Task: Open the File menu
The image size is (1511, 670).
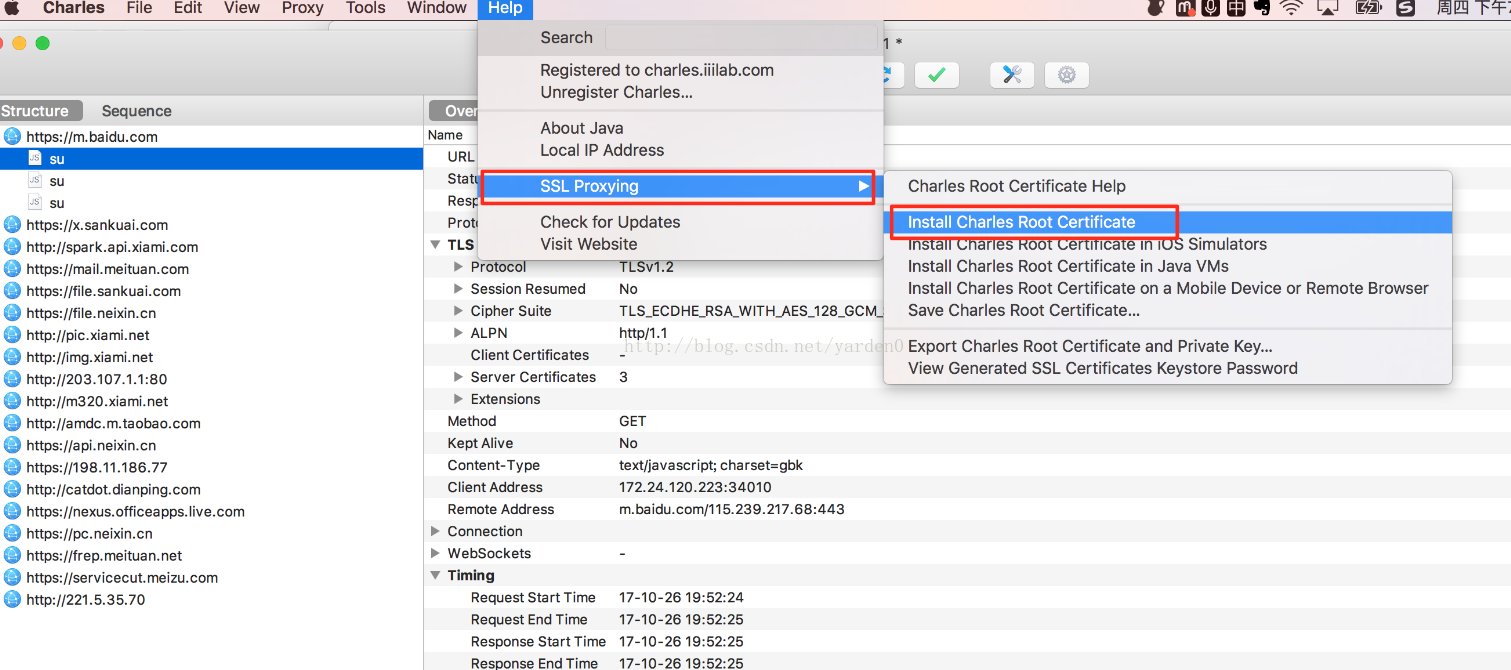Action: (139, 8)
